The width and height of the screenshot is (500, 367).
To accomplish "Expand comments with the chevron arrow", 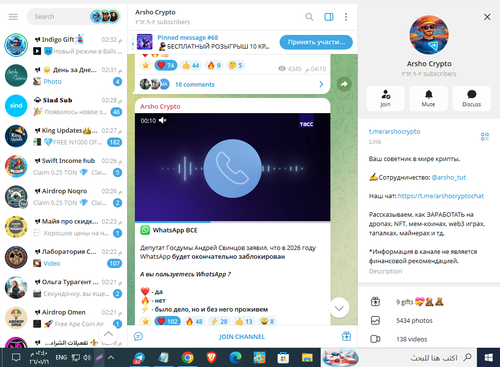I will point(321,84).
